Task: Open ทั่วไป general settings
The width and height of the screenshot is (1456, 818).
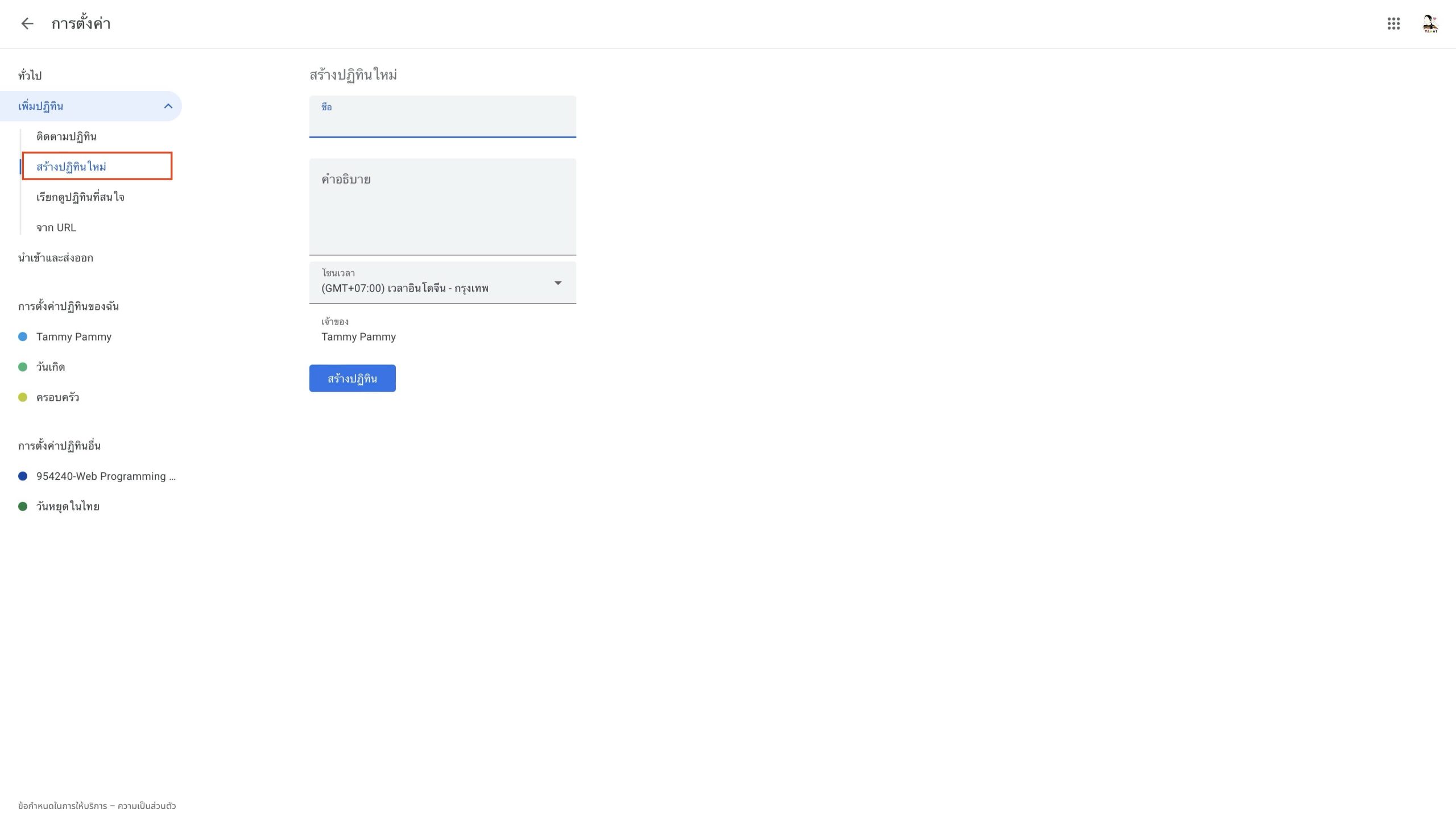Action: [30, 76]
